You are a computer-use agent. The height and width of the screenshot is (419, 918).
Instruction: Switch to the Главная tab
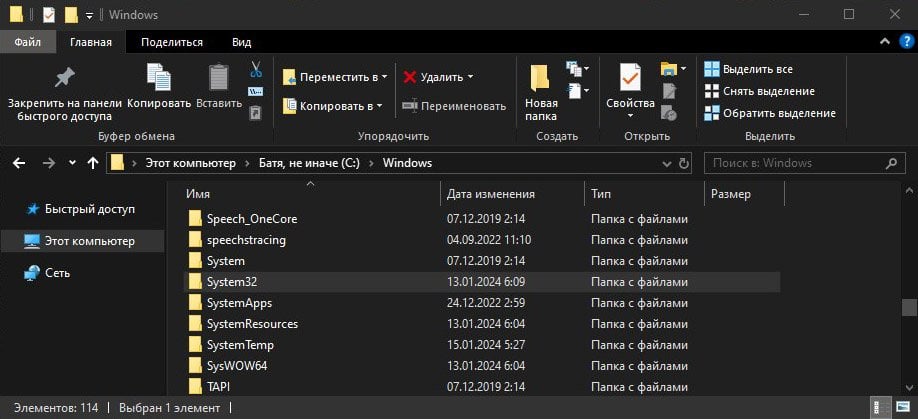[x=91, y=42]
